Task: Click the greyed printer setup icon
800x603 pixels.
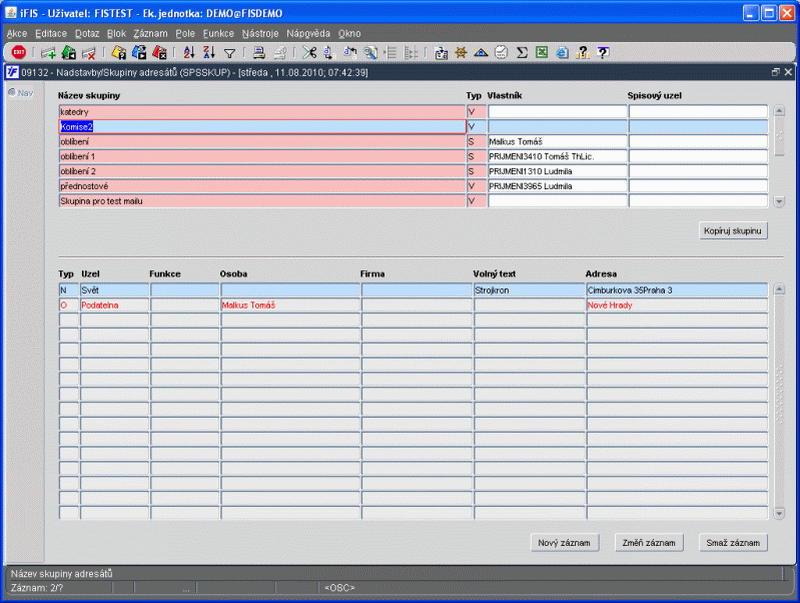Action: click(280, 52)
